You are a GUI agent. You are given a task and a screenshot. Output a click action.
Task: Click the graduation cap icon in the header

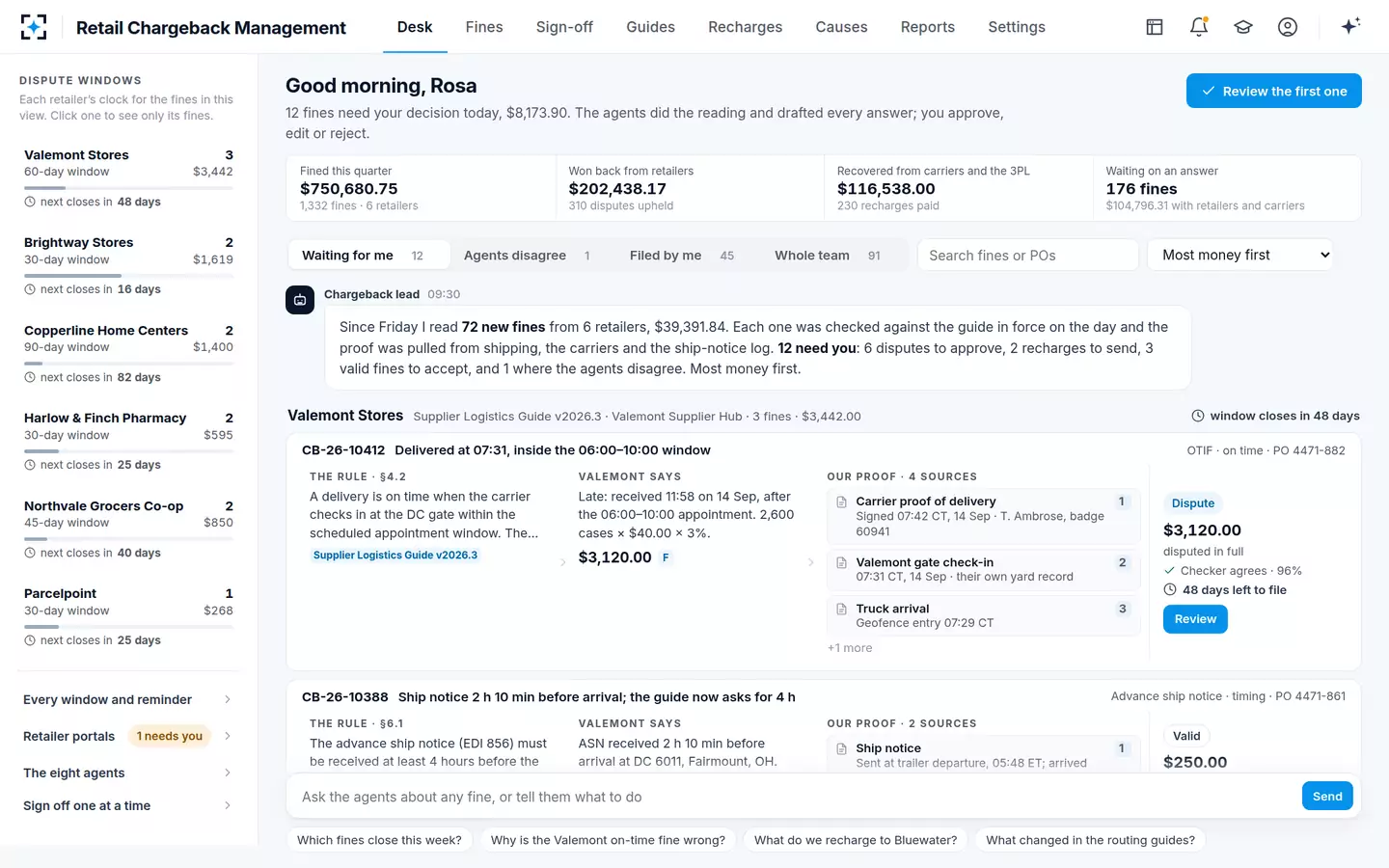click(1243, 27)
